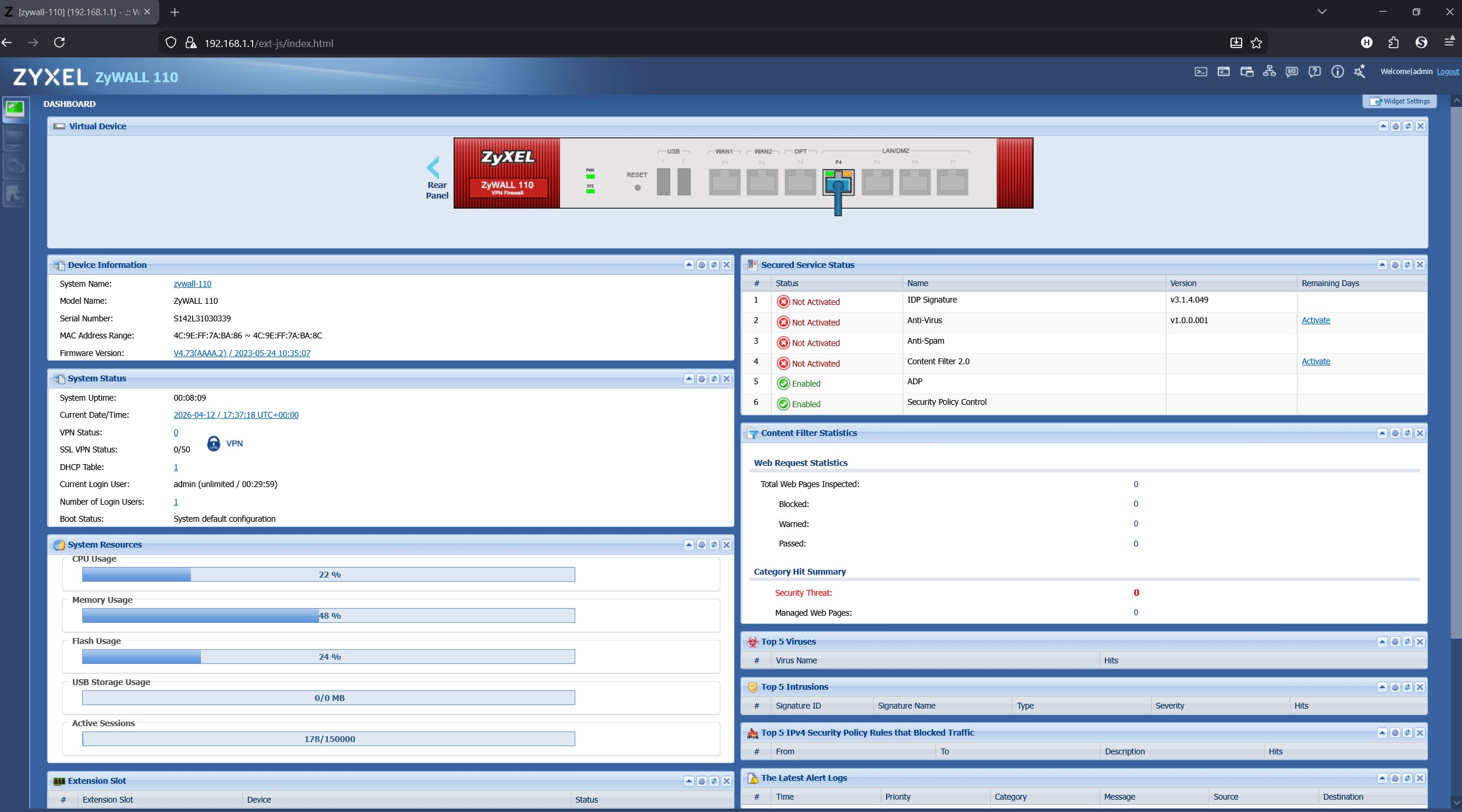
Task: Open firmware version V4.73 link
Action: click(x=242, y=353)
